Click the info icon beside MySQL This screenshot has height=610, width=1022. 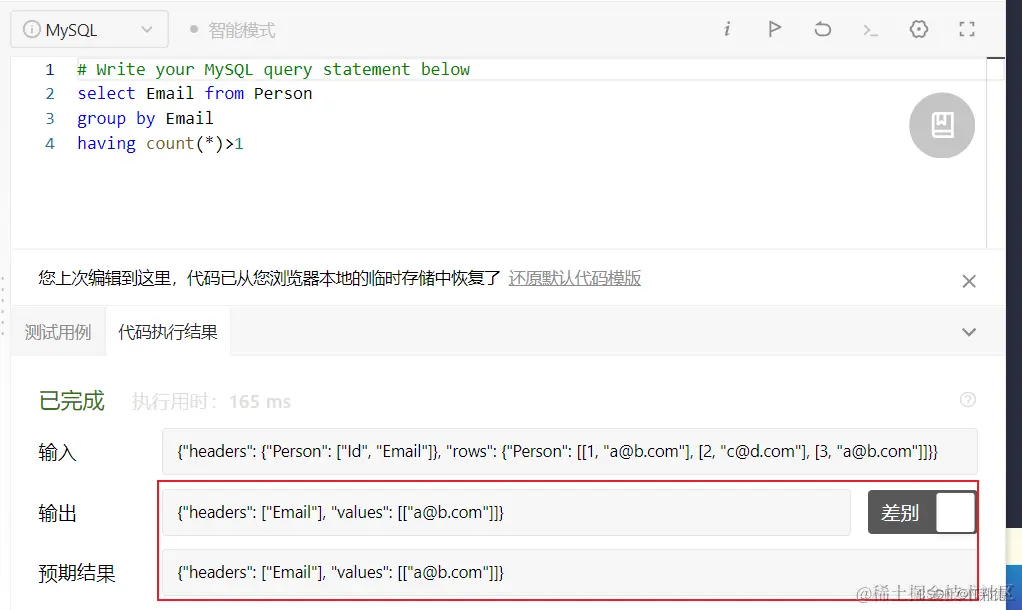(x=31, y=29)
